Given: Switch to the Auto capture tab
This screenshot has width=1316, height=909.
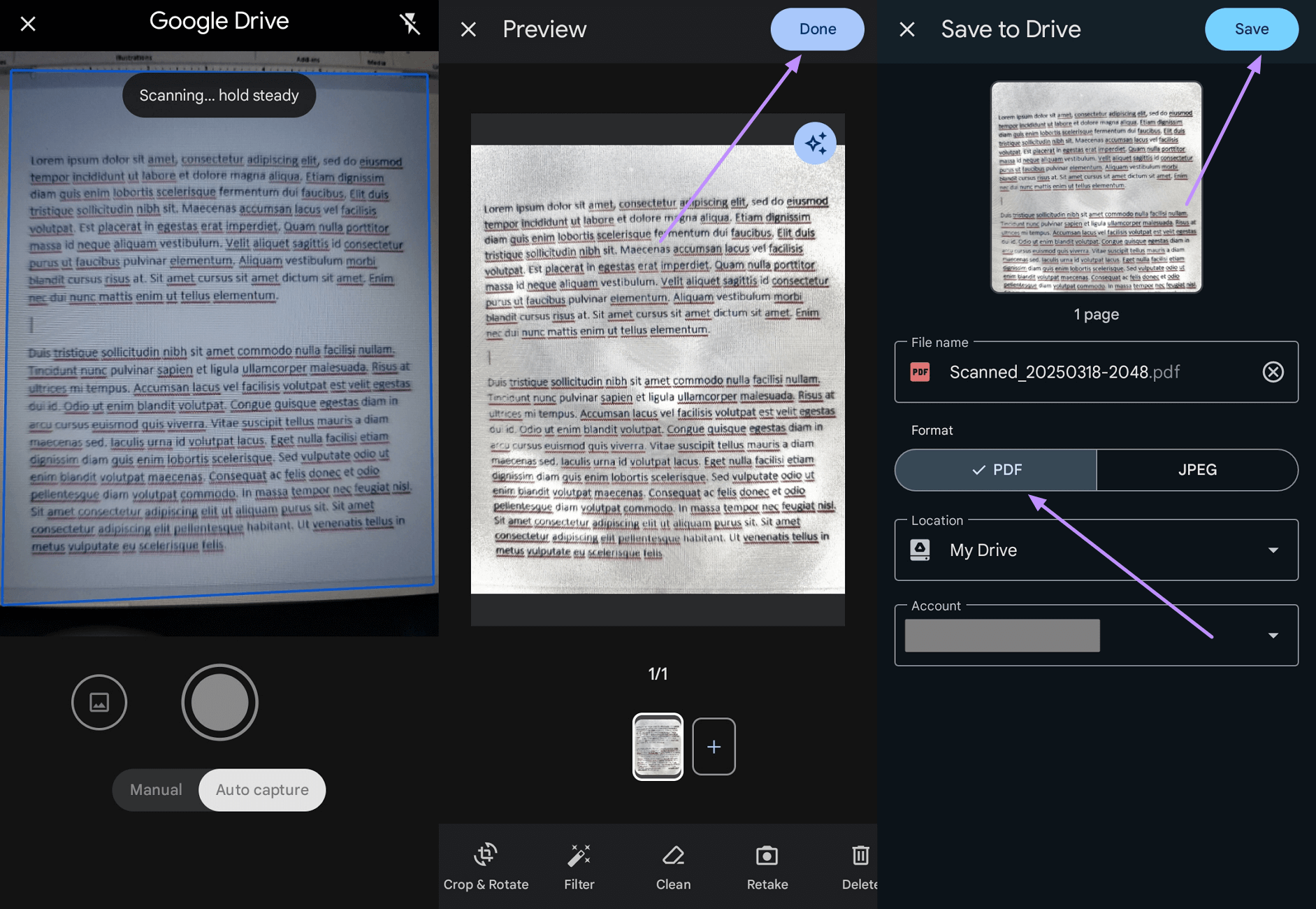Looking at the screenshot, I should [x=261, y=789].
